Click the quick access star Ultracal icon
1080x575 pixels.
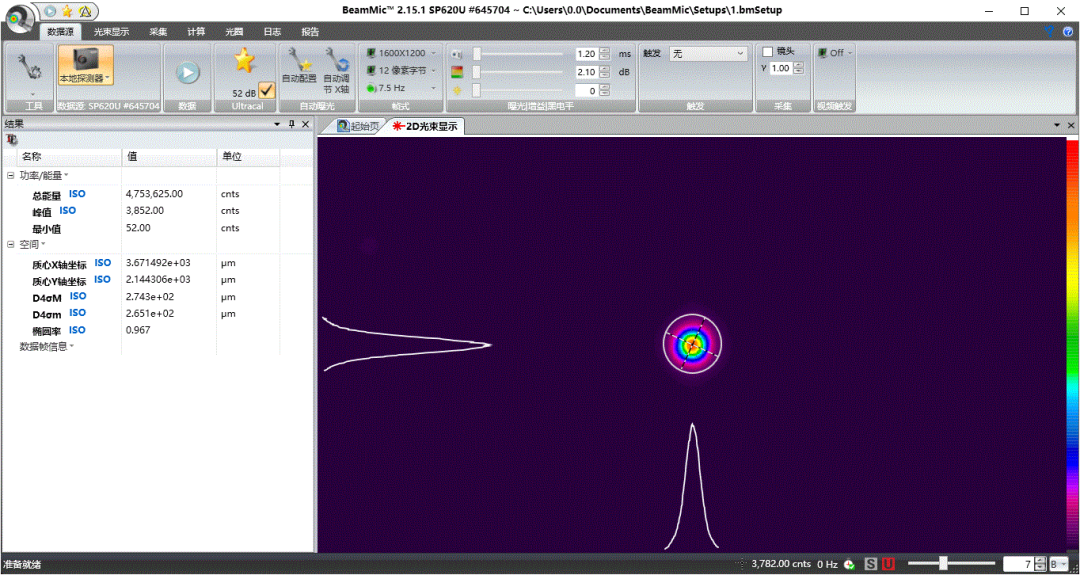point(67,11)
